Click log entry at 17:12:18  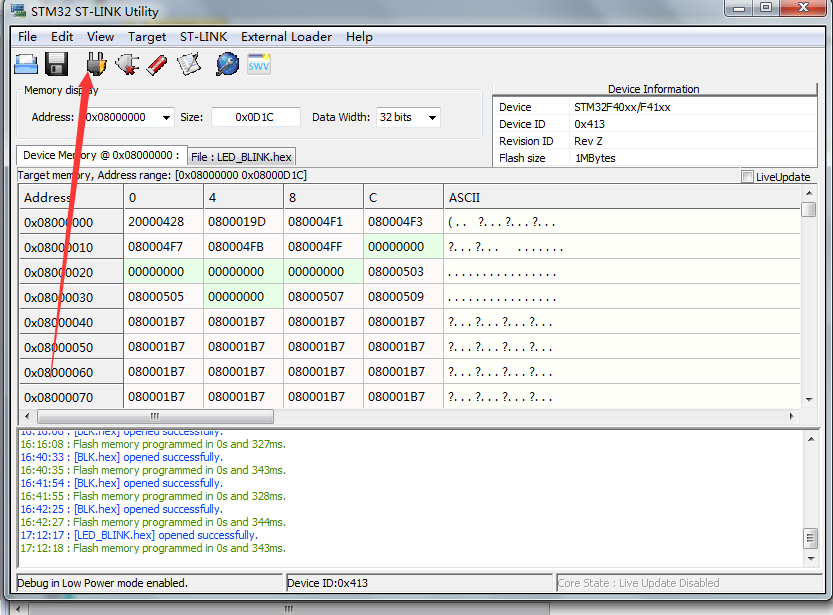(153, 548)
